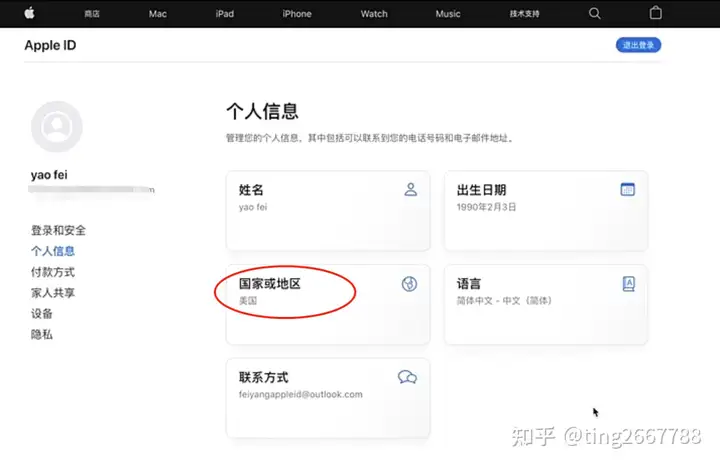The image size is (720, 469).
Task: Click the 美国 region value
Action: (248, 301)
